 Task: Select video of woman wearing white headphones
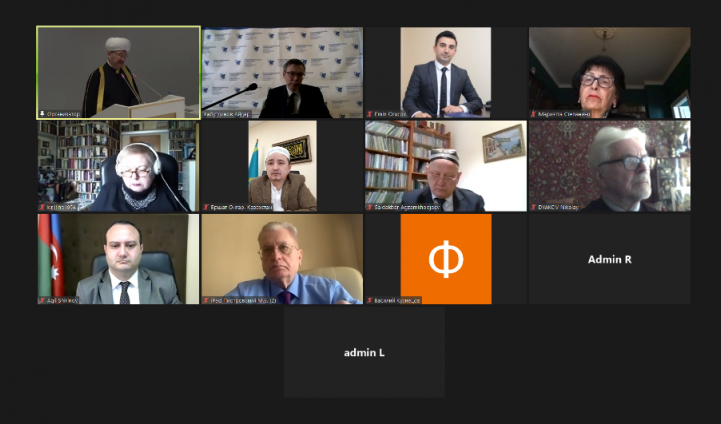point(119,166)
